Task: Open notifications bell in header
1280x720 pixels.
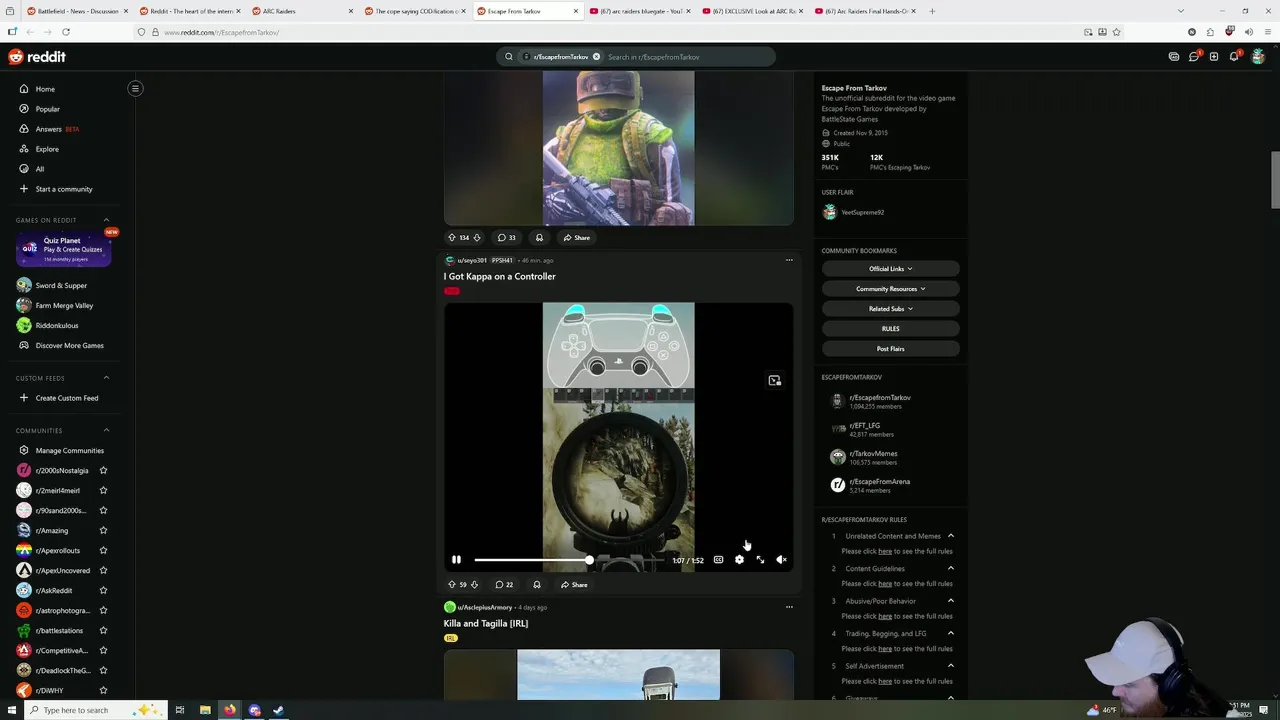Action: (x=1234, y=57)
